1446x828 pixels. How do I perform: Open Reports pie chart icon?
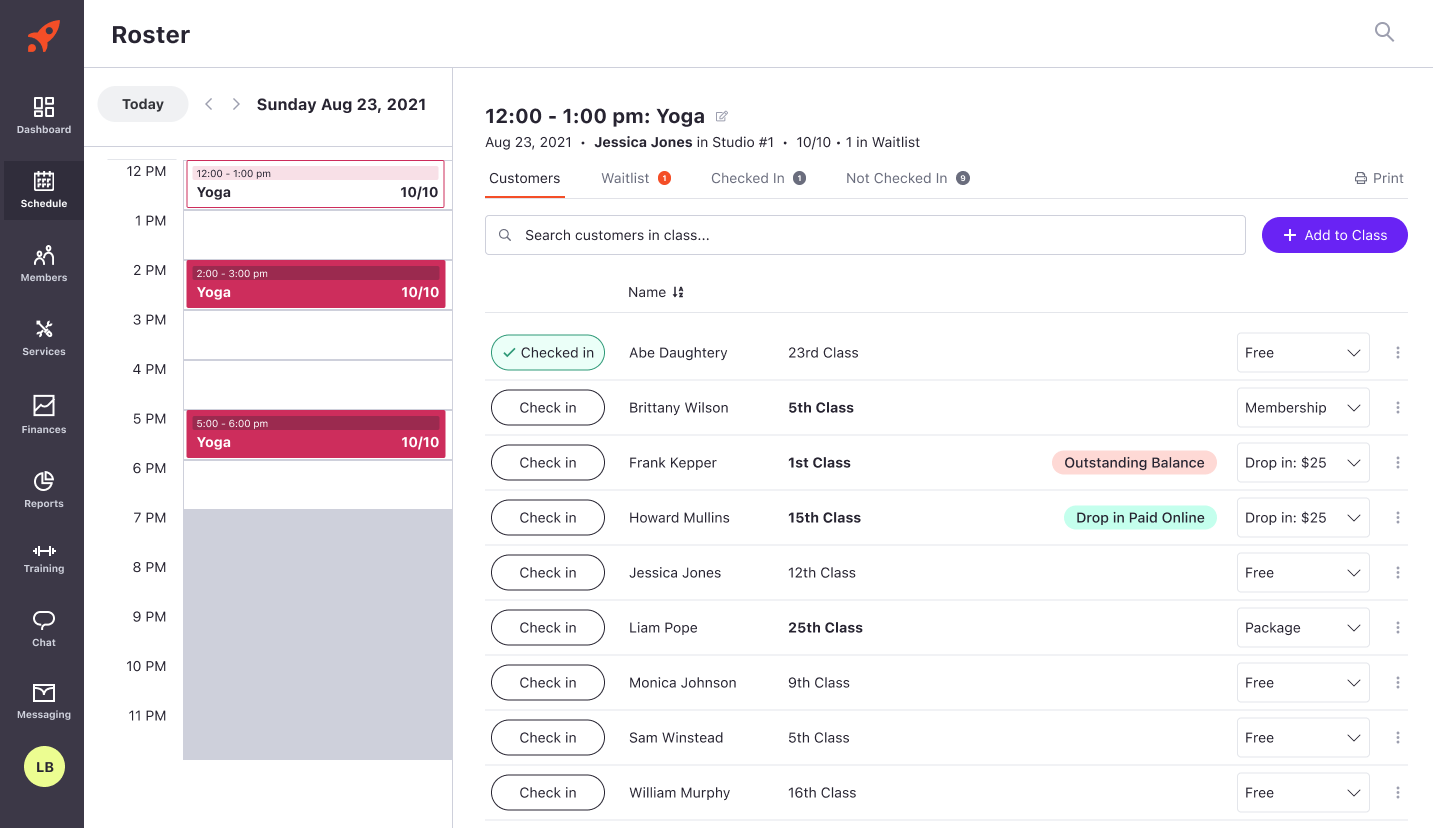pos(43,489)
